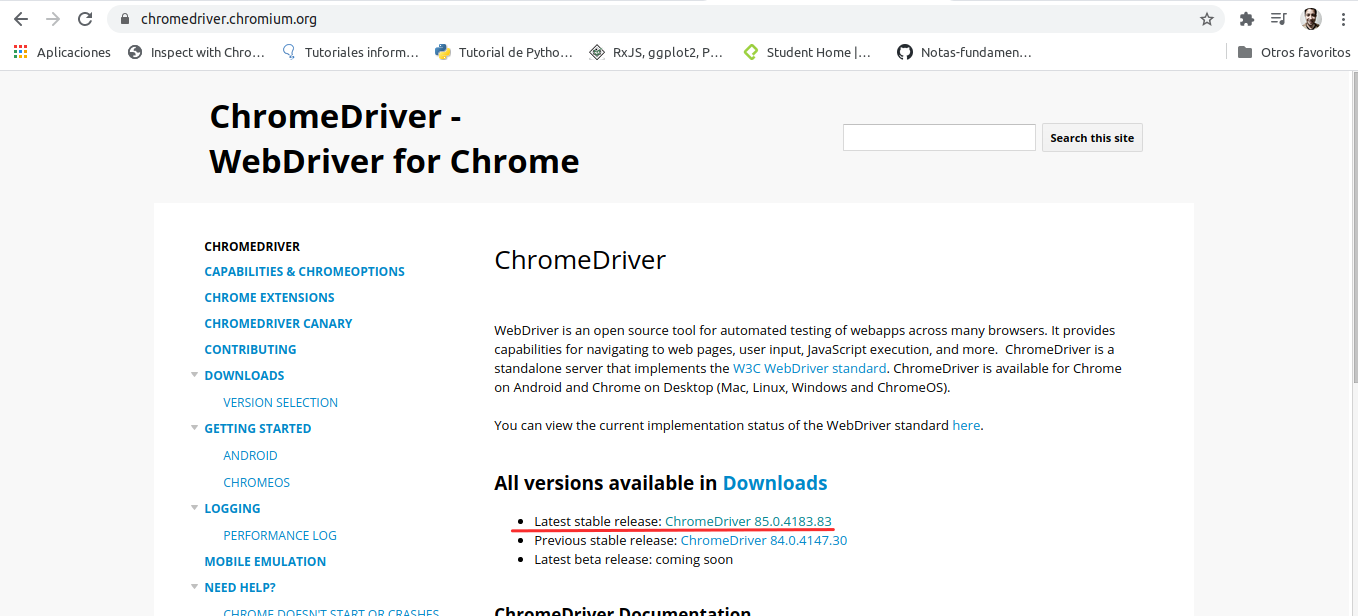Image resolution: width=1358 pixels, height=616 pixels.
Task: Open the Chrome extensions puzzle icon
Action: click(1246, 19)
